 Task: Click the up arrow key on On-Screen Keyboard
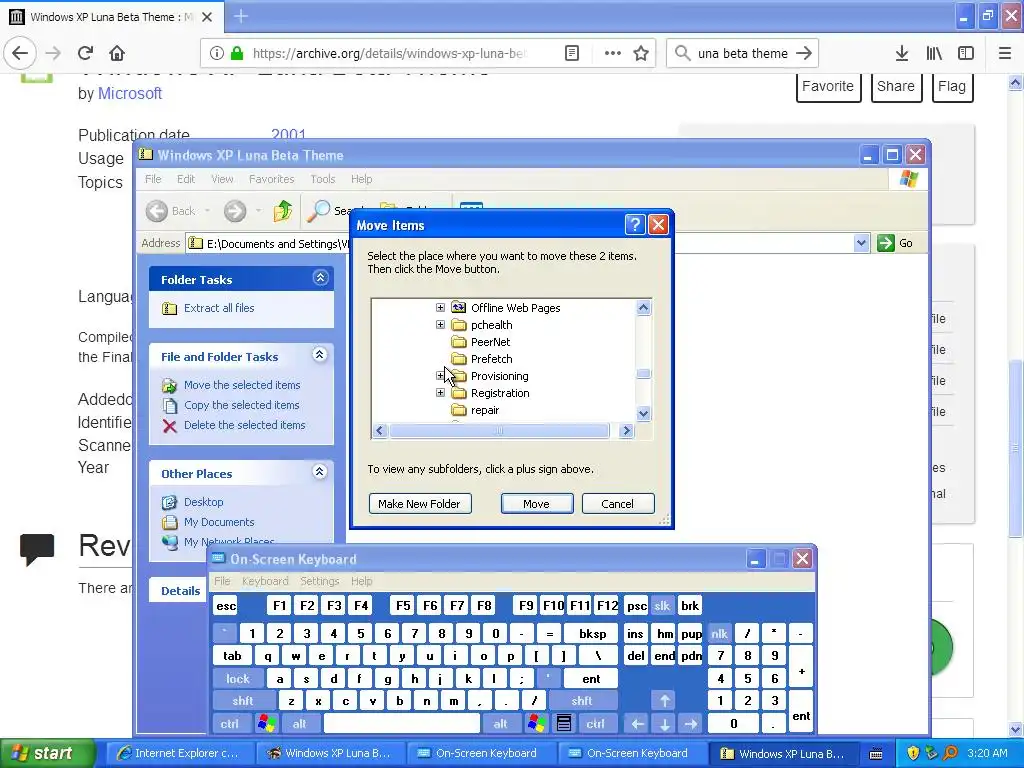664,700
